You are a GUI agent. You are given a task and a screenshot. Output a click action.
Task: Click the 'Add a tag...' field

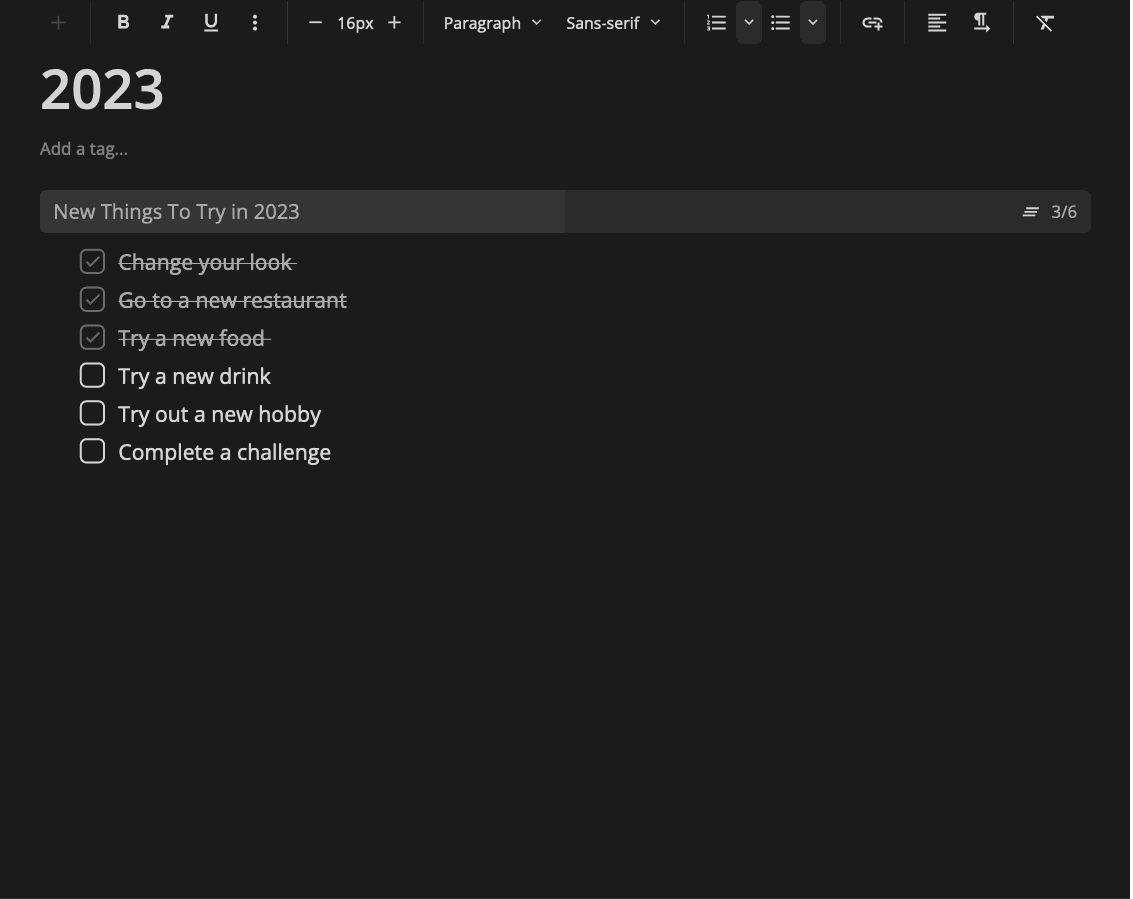pos(84,148)
